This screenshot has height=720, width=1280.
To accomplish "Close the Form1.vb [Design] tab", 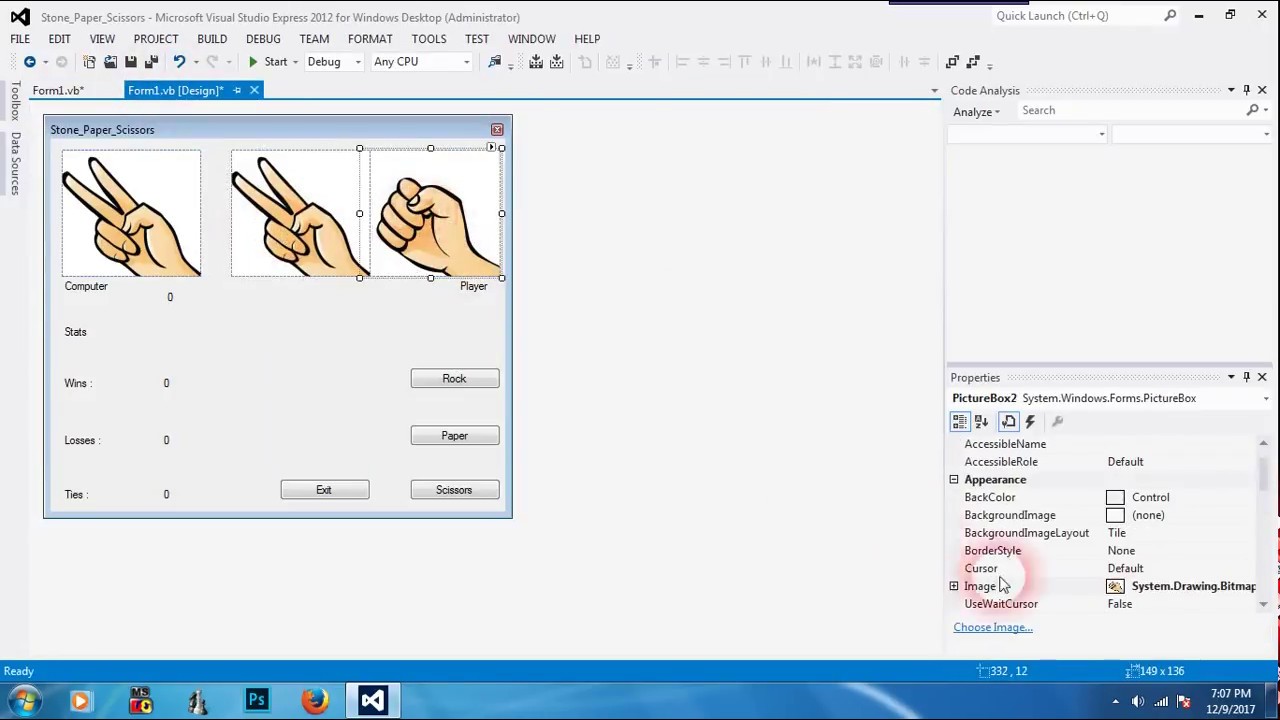I will pos(254,90).
